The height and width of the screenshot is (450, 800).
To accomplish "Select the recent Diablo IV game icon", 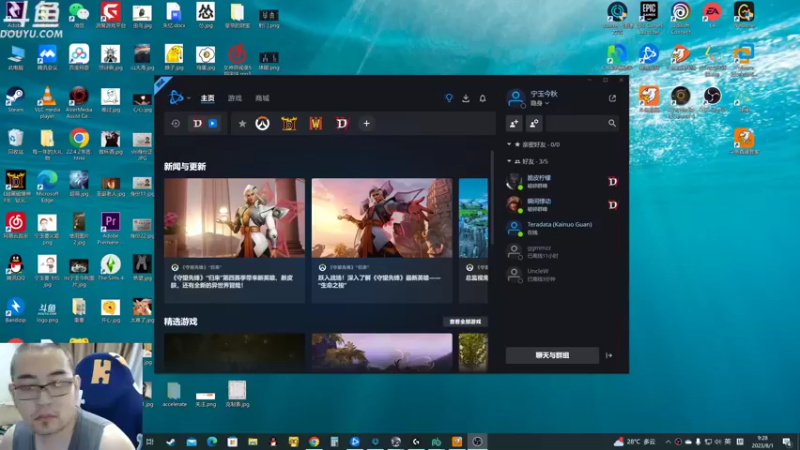I will [x=197, y=123].
